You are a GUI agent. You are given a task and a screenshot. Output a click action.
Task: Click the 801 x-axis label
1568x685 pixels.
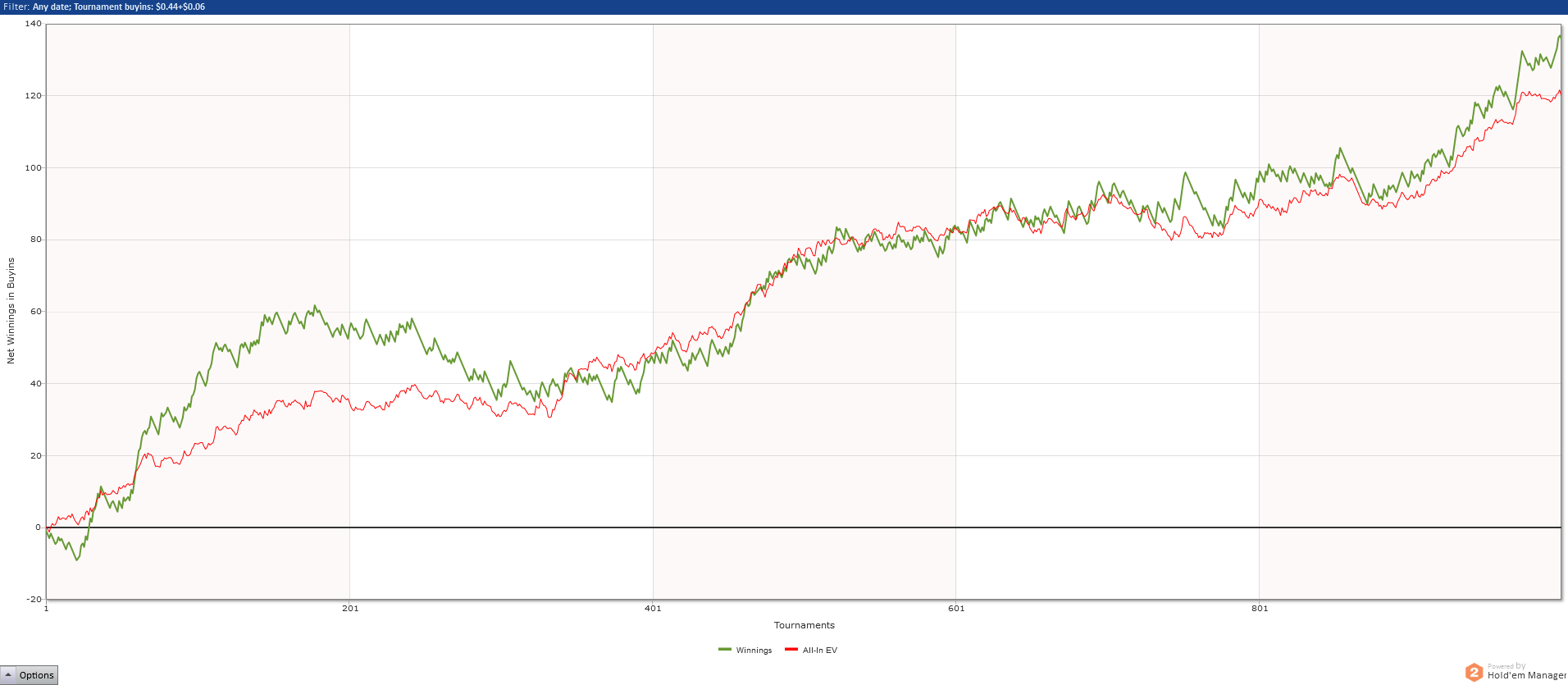(1260, 608)
